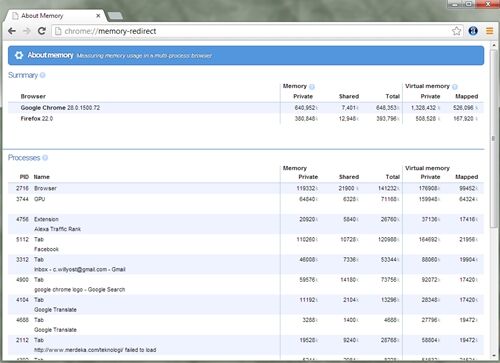500x363 pixels.
Task: Click the Browser process row PID 2716
Action: click(x=246, y=188)
